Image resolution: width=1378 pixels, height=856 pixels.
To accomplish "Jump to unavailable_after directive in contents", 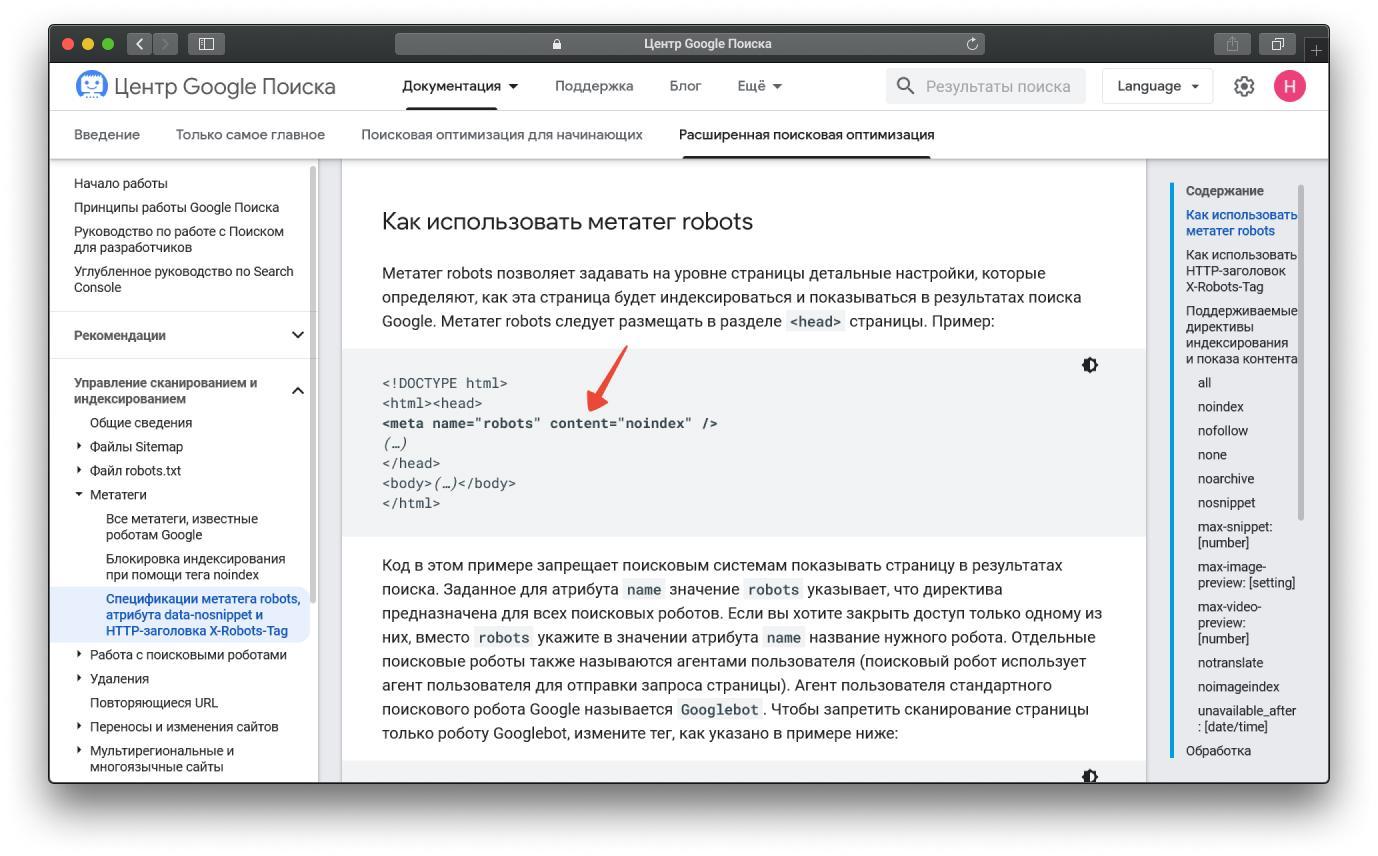I will [x=1247, y=719].
